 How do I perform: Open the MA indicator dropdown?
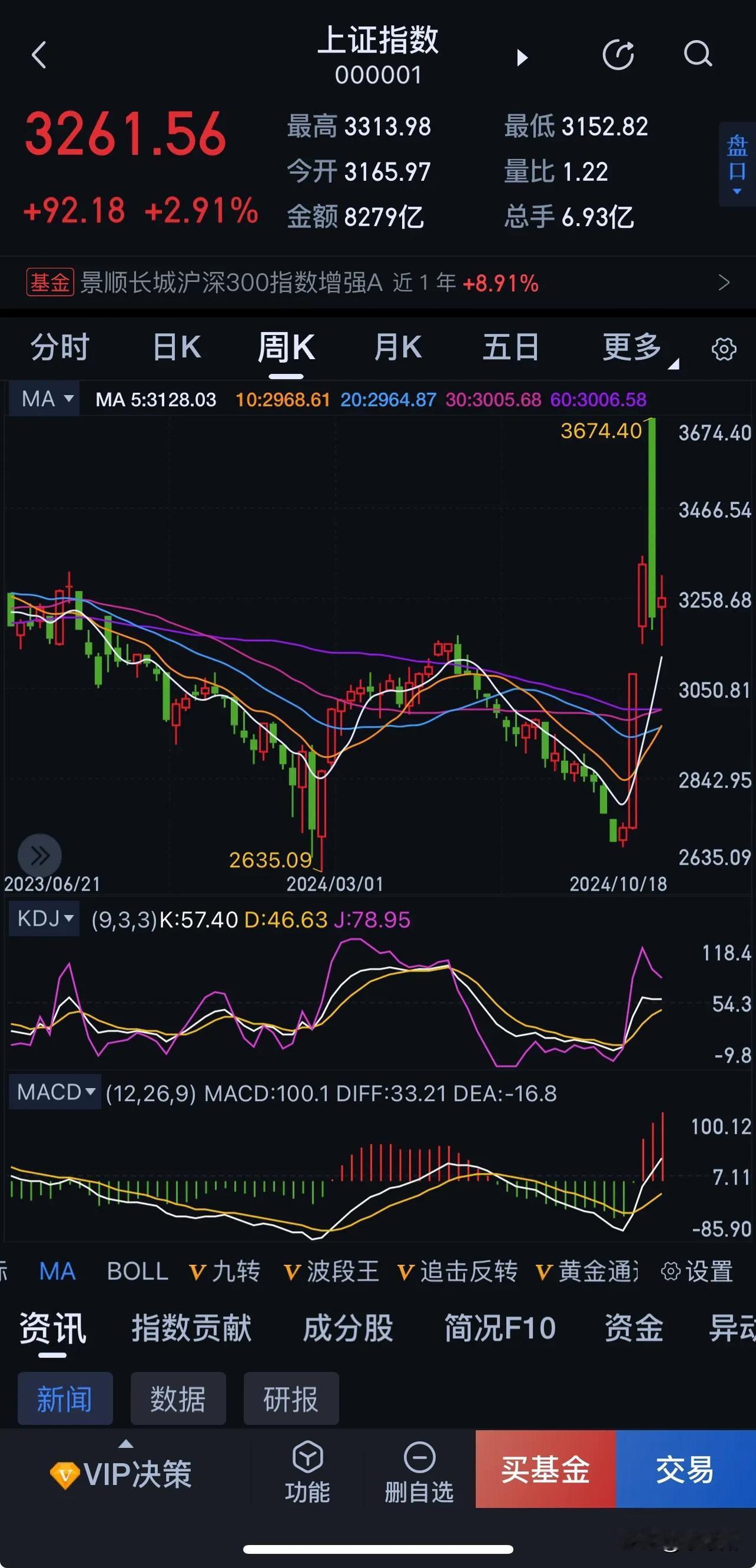click(x=44, y=399)
